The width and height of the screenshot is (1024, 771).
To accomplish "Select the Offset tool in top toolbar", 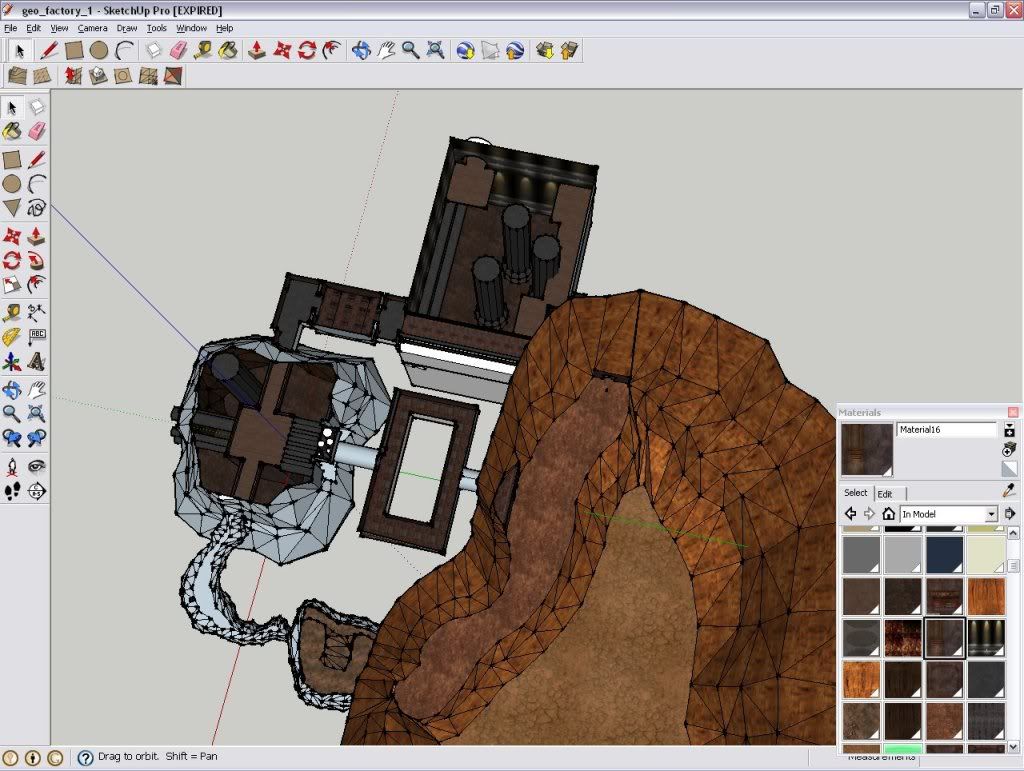I will point(332,50).
